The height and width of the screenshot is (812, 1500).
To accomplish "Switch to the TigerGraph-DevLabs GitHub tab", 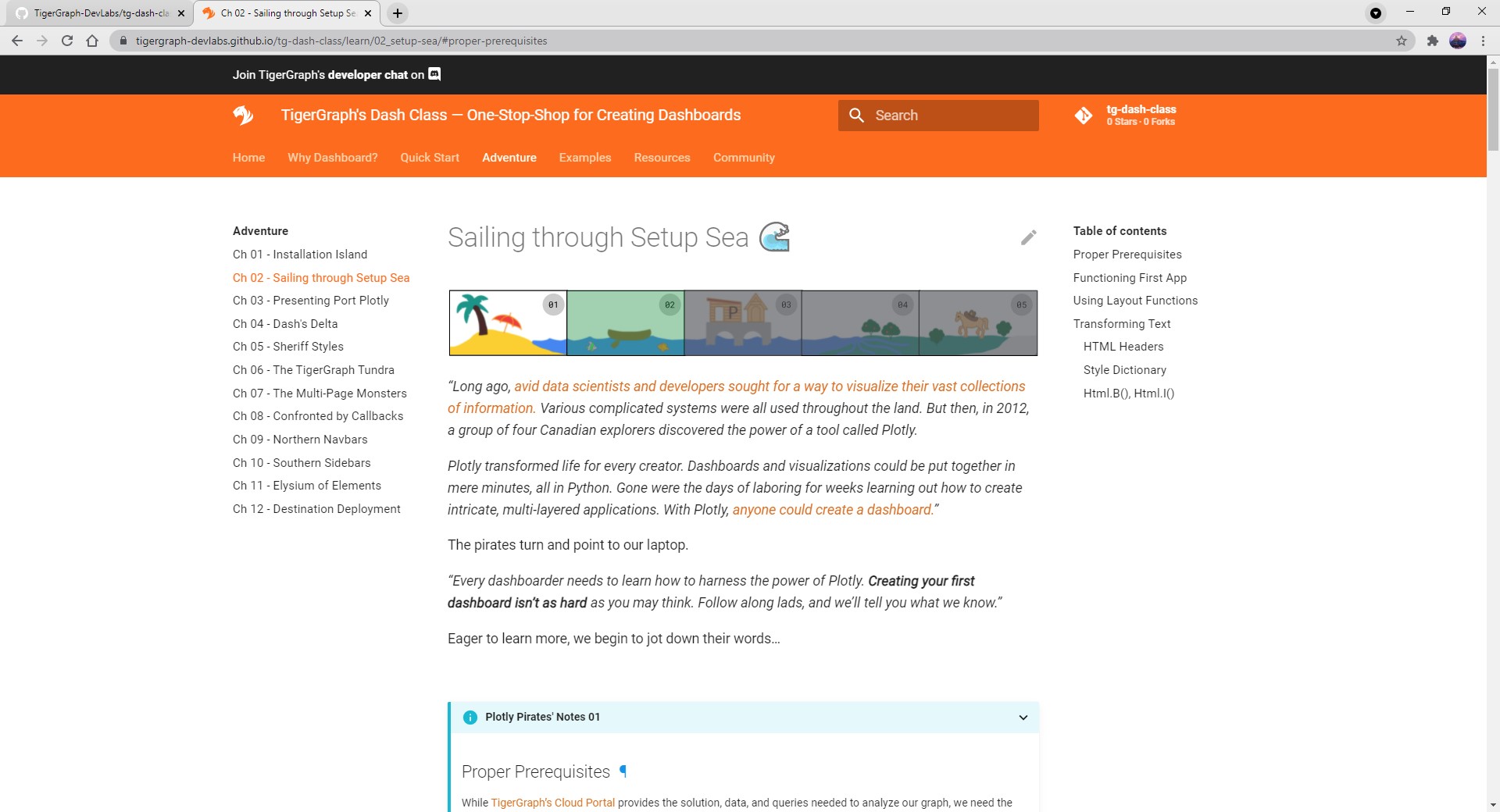I will click(x=100, y=13).
